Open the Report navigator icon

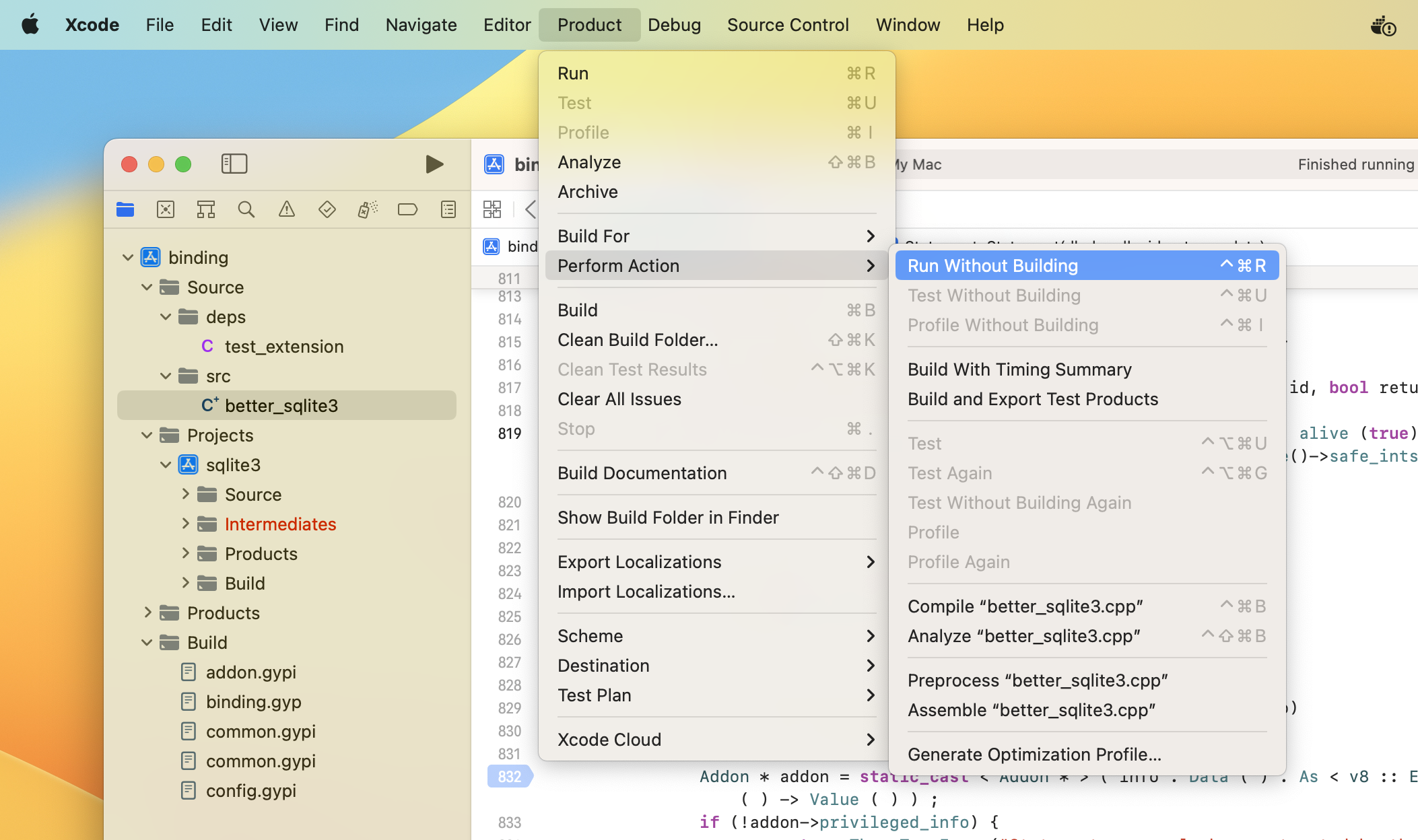[x=448, y=210]
